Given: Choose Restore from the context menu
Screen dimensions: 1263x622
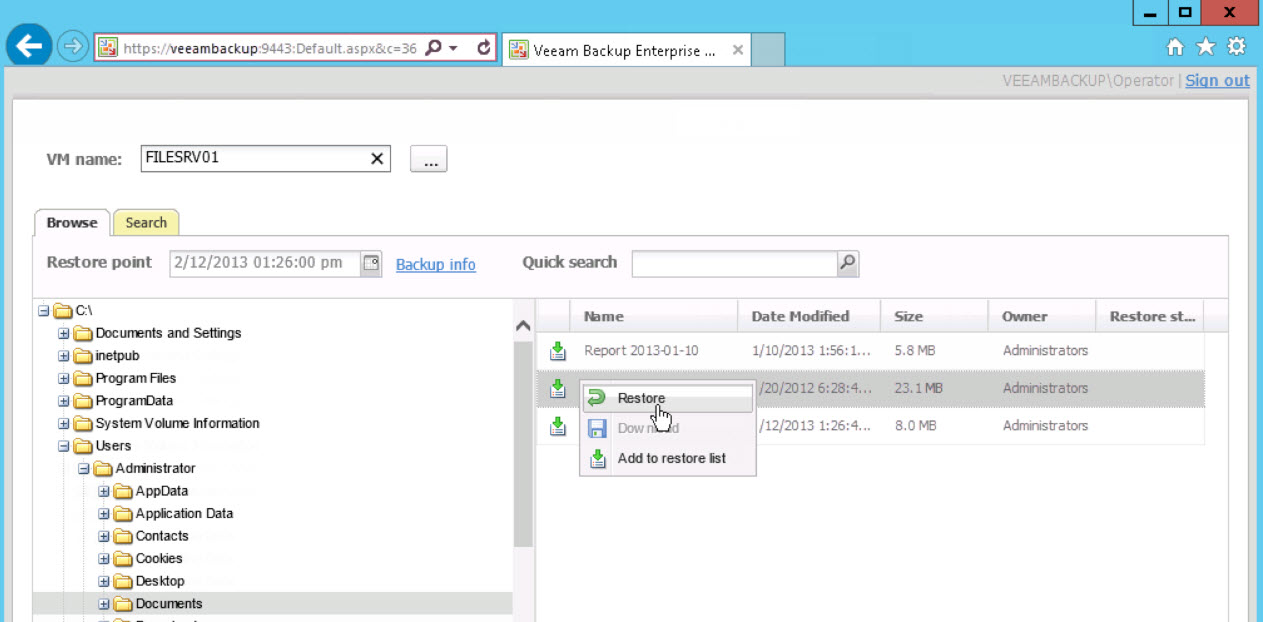Looking at the screenshot, I should click(668, 398).
